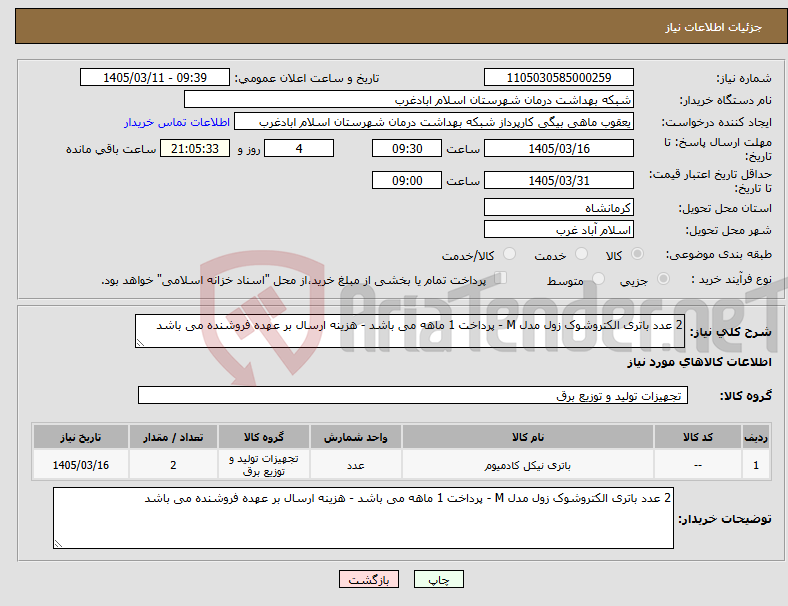This screenshot has width=788, height=606.
Task: Toggle اسناد خزانه اسلامی payment checkbox
Action: point(501,278)
